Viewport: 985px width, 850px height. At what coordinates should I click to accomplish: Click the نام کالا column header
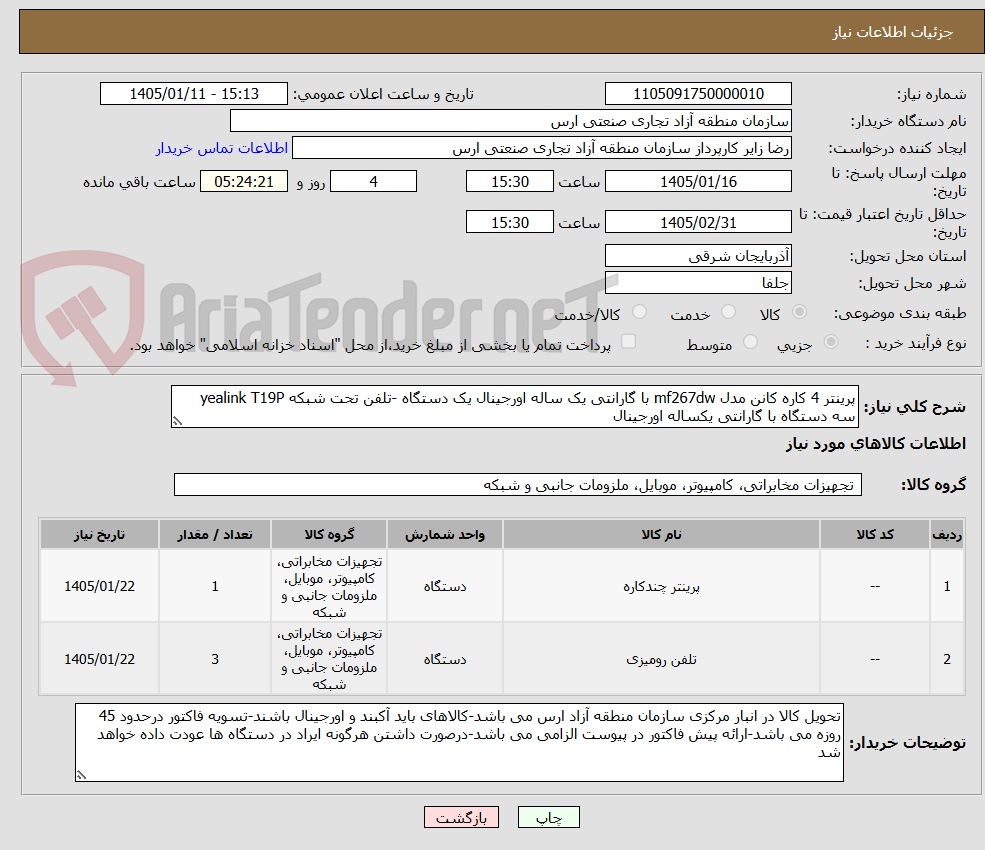click(x=661, y=534)
